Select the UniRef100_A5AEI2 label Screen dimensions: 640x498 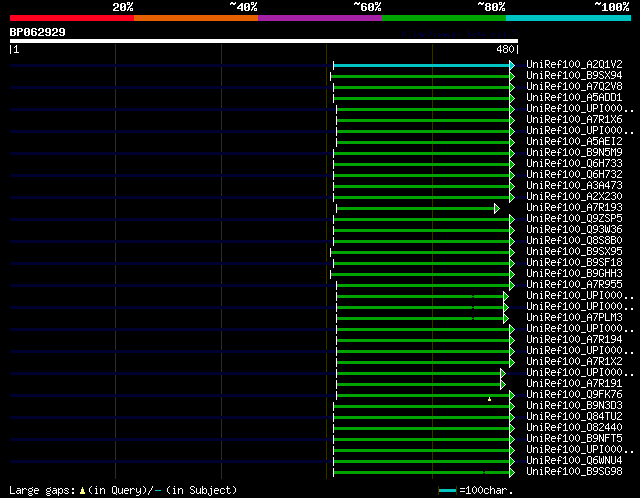tap(574, 142)
